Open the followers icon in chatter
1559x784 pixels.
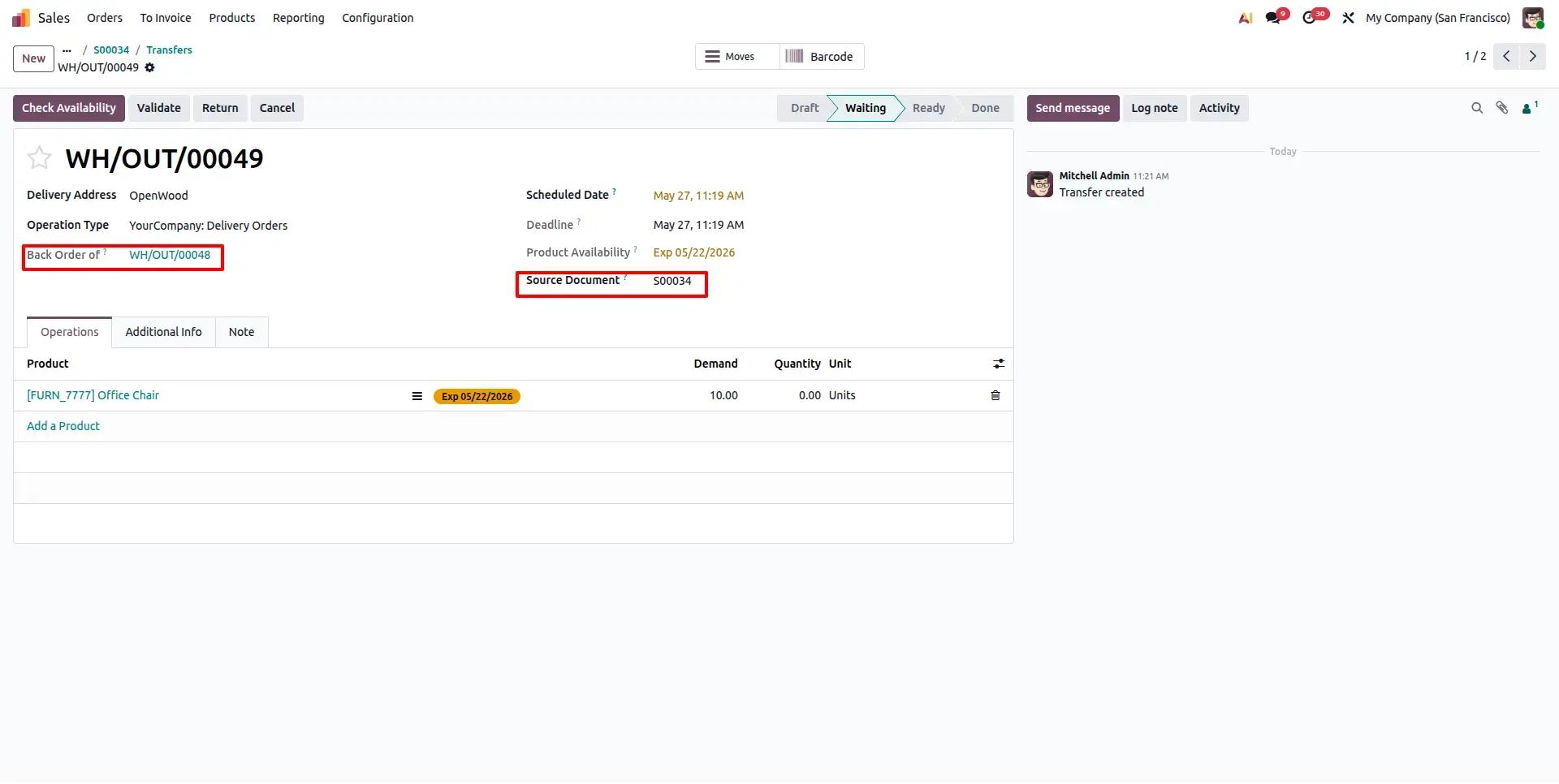pos(1529,108)
